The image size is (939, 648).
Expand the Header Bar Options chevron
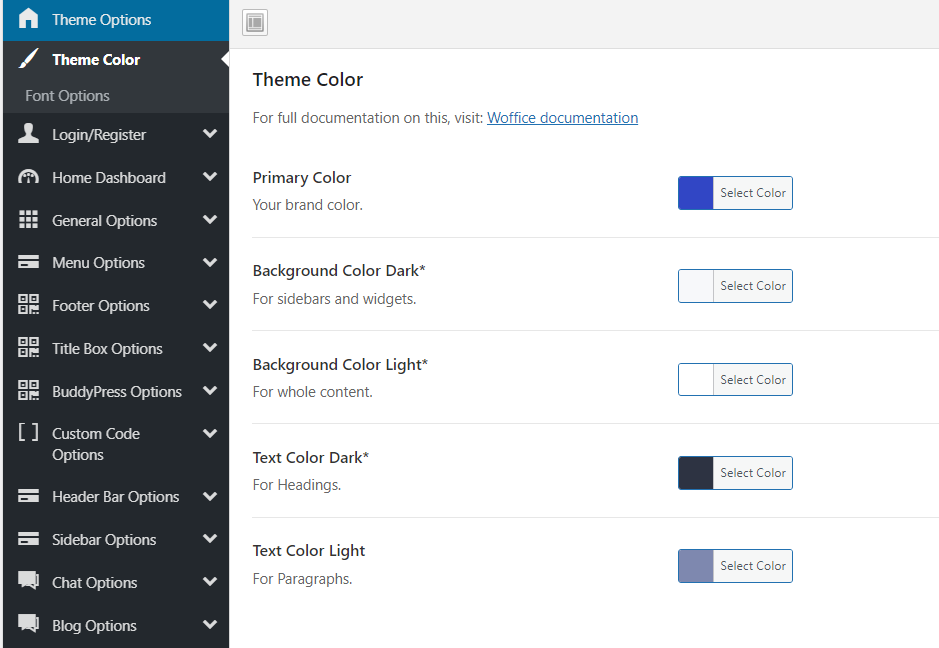pyautogui.click(x=210, y=496)
